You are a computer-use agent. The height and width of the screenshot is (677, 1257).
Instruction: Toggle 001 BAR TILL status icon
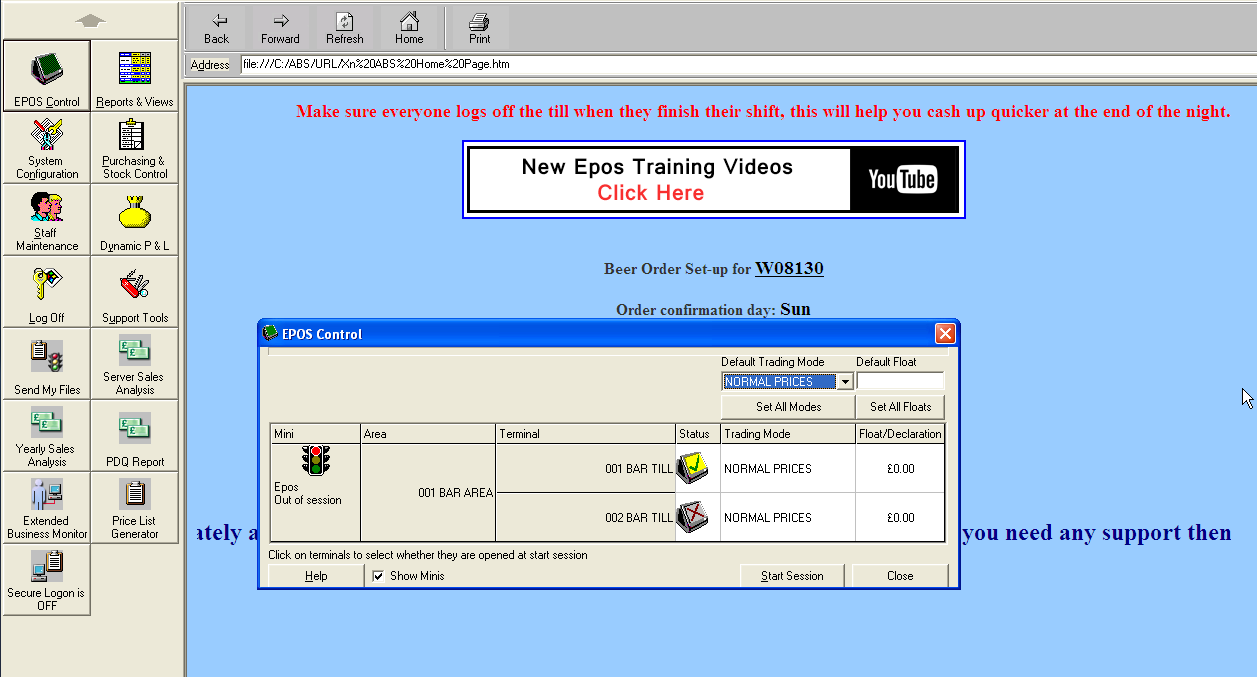pyautogui.click(x=693, y=468)
